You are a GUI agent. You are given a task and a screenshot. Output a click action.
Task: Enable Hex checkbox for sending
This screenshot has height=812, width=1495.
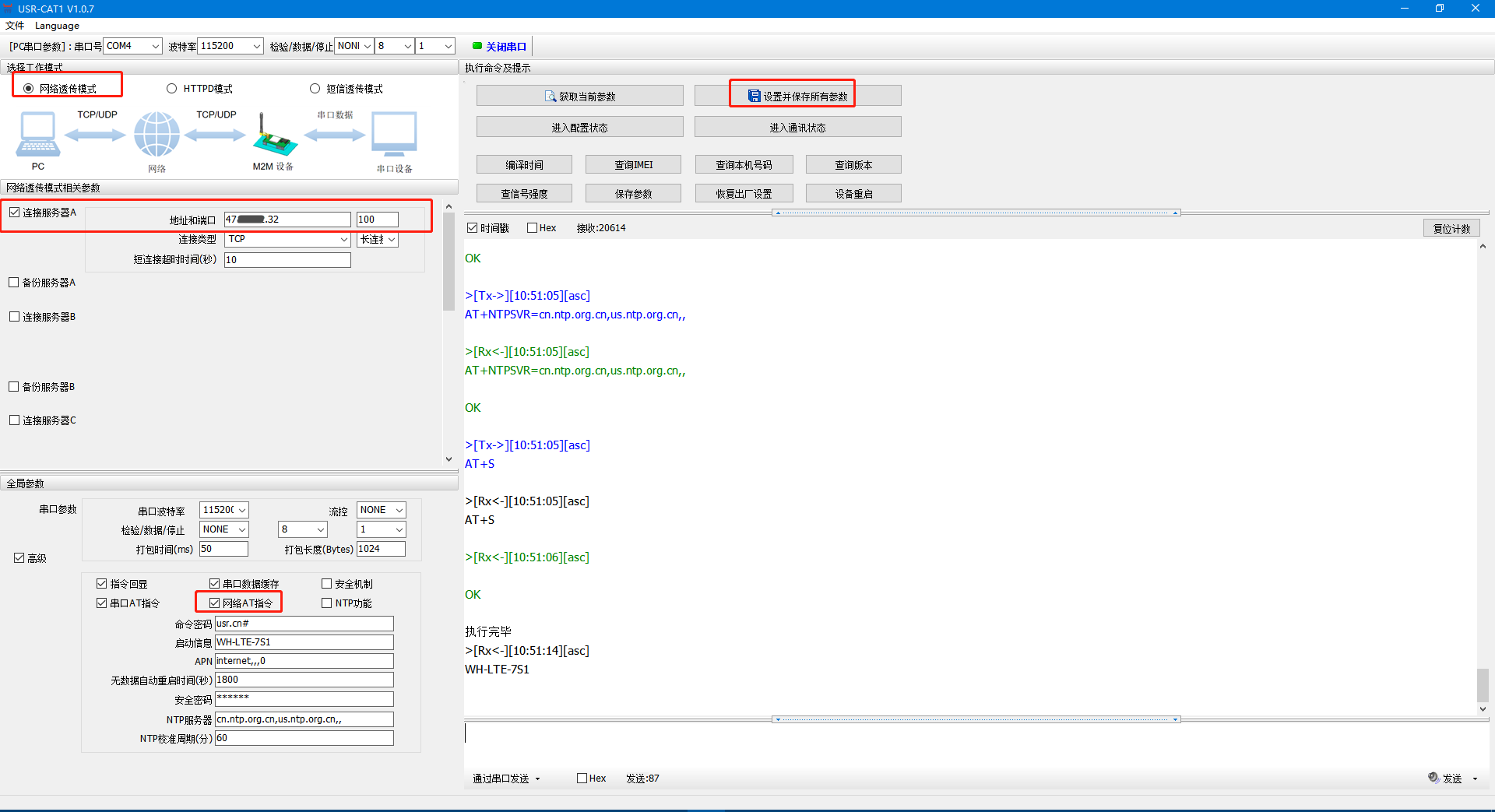coord(582,779)
